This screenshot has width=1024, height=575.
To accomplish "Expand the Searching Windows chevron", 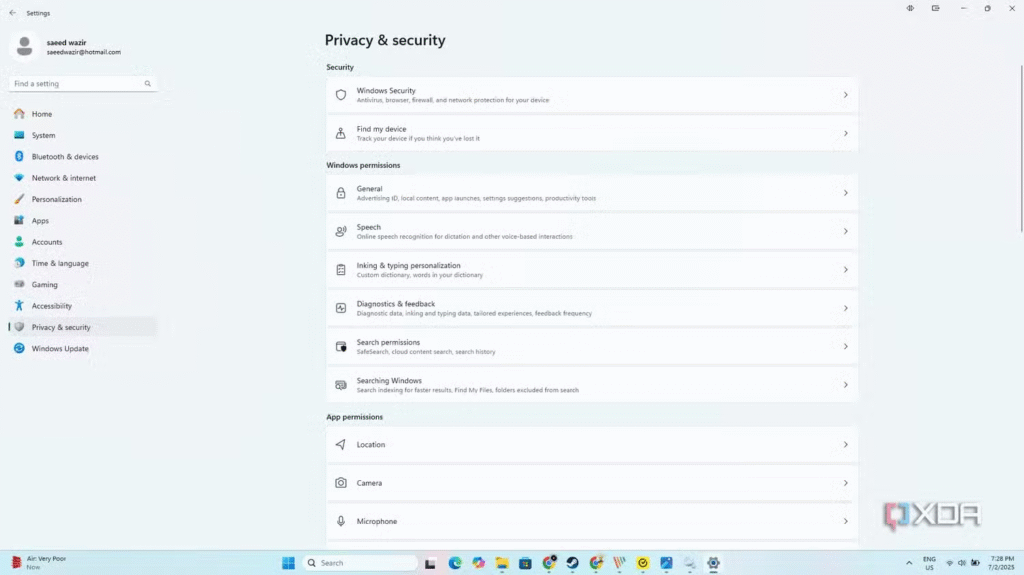I will (x=845, y=385).
